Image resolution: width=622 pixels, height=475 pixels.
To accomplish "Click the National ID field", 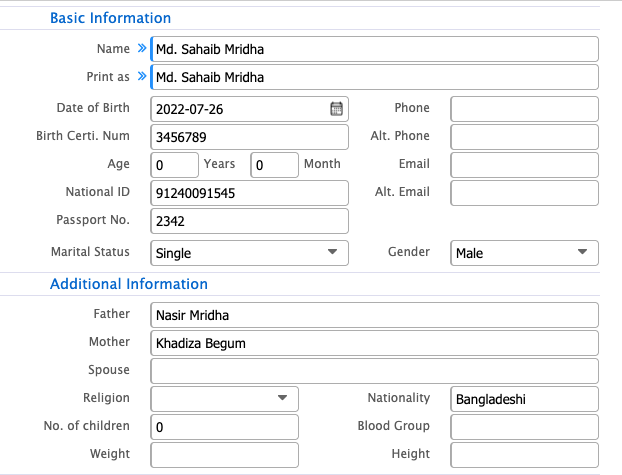I will pyautogui.click(x=249, y=193).
